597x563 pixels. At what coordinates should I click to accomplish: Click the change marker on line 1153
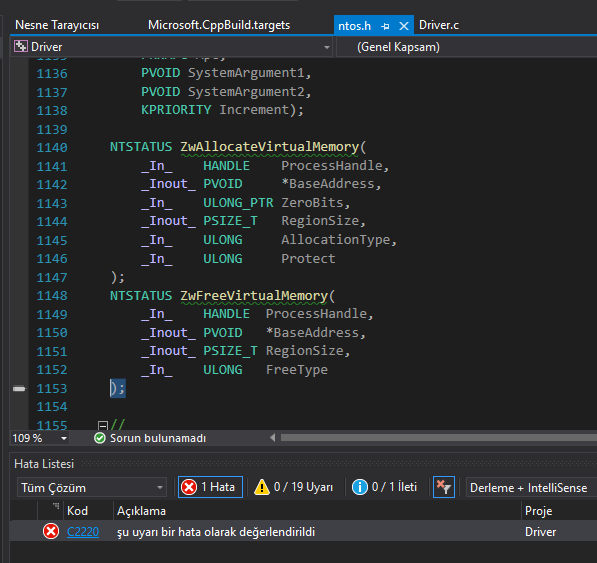click(x=19, y=389)
